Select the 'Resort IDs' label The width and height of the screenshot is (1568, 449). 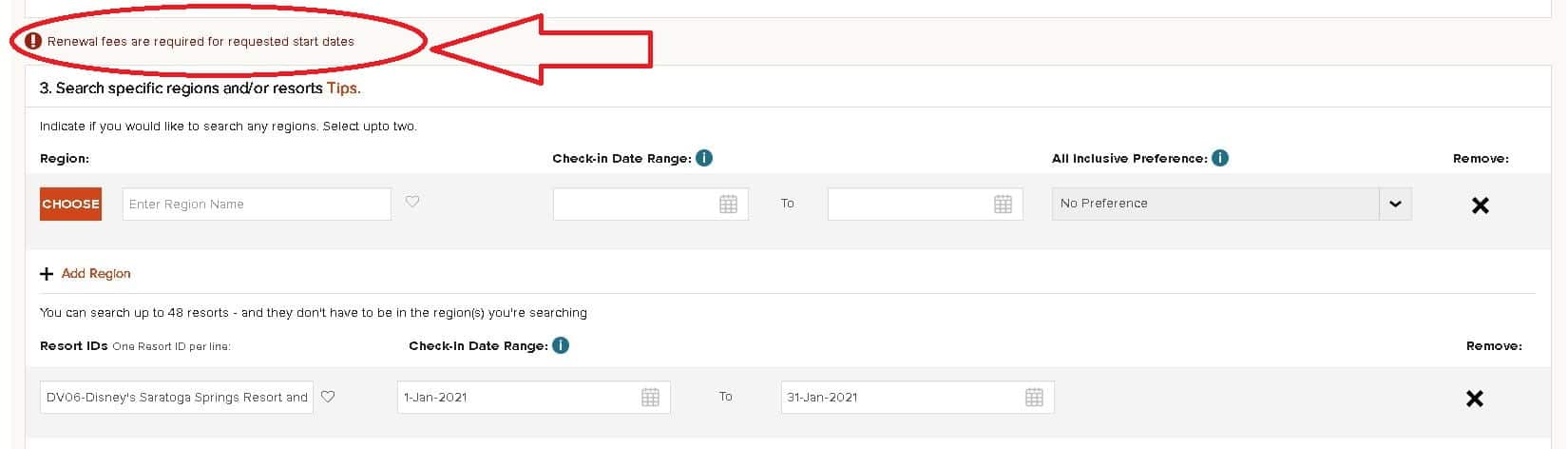(74, 345)
